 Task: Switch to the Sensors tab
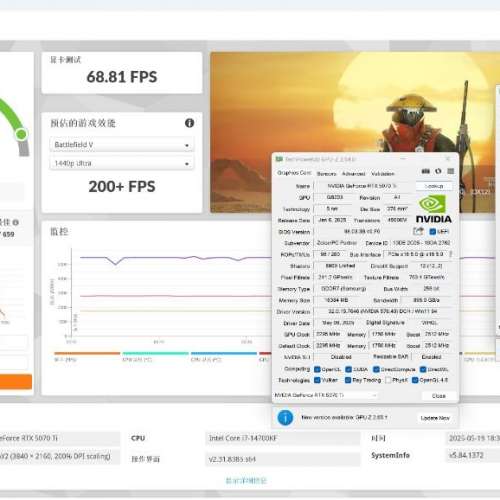[x=326, y=174]
